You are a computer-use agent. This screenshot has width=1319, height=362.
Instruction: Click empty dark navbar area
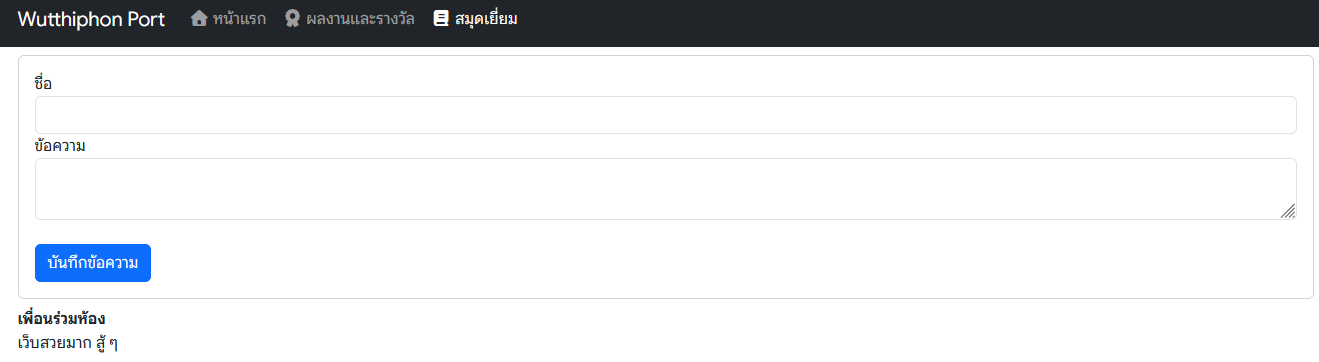(900, 22)
